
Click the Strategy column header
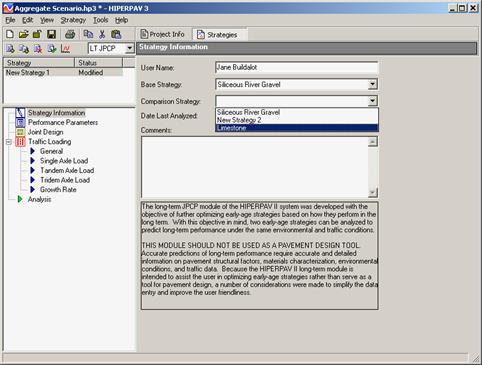click(38, 63)
